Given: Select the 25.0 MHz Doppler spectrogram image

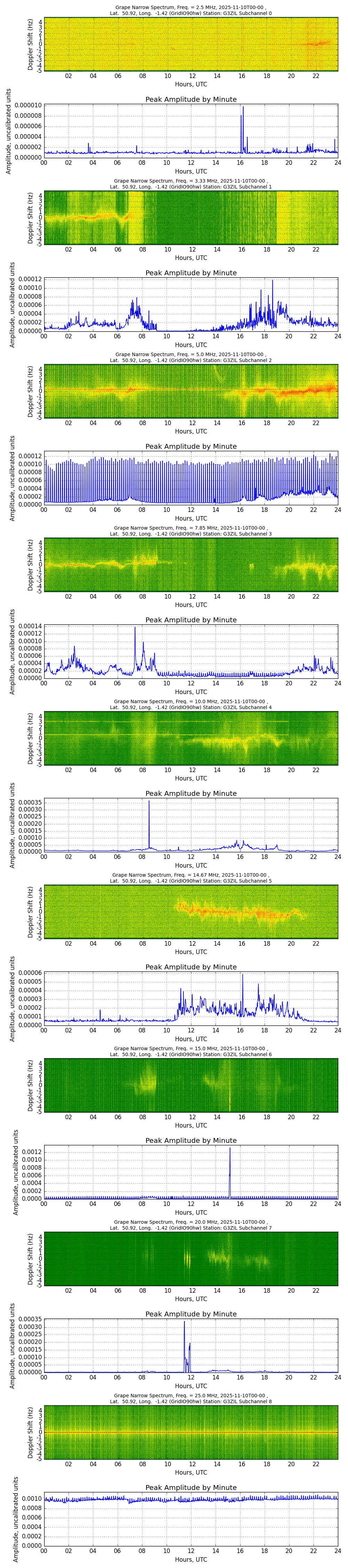Looking at the screenshot, I should click(190, 1432).
